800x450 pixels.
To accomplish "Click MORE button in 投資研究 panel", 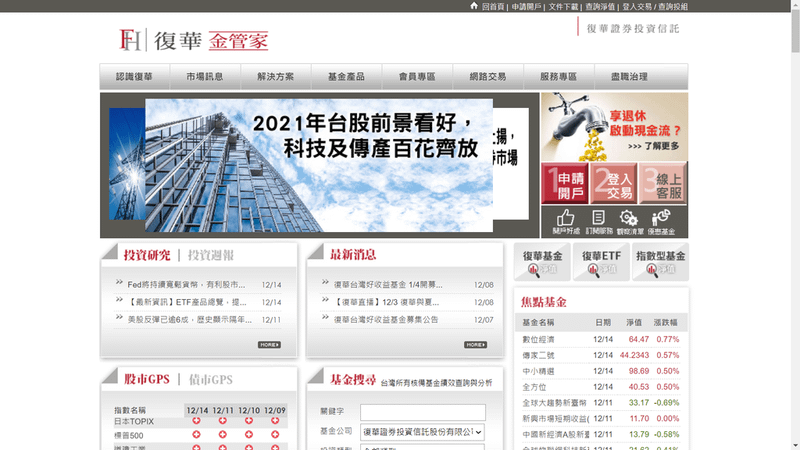I will click(269, 345).
